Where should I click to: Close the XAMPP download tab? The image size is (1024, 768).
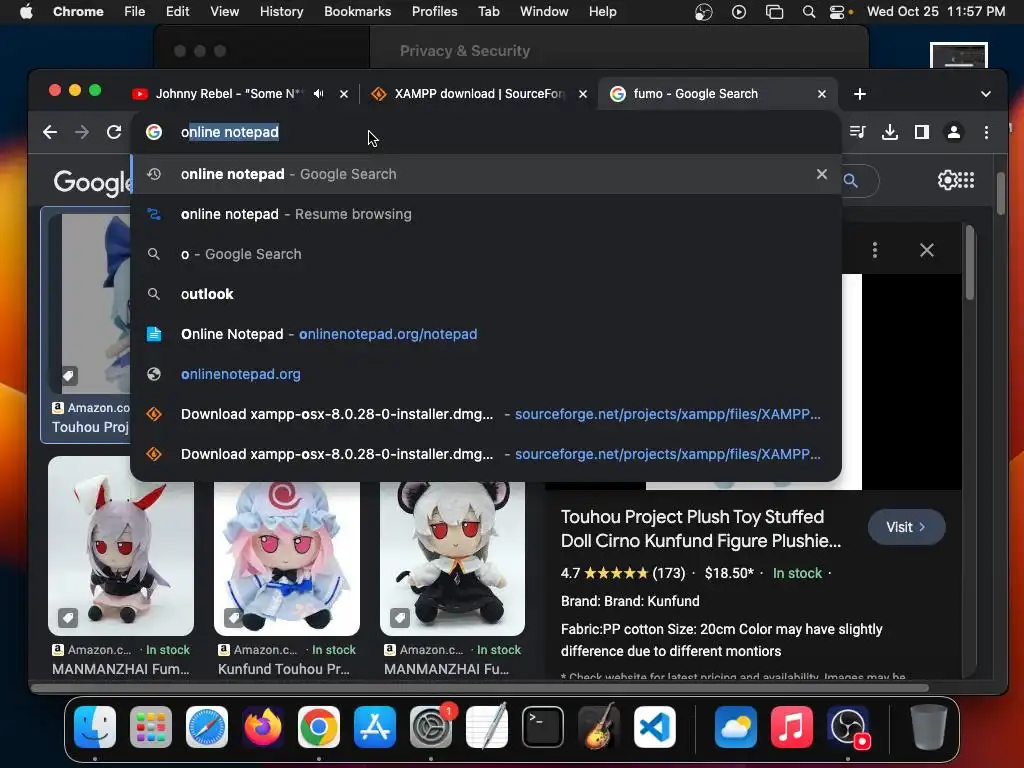pyautogui.click(x=583, y=94)
